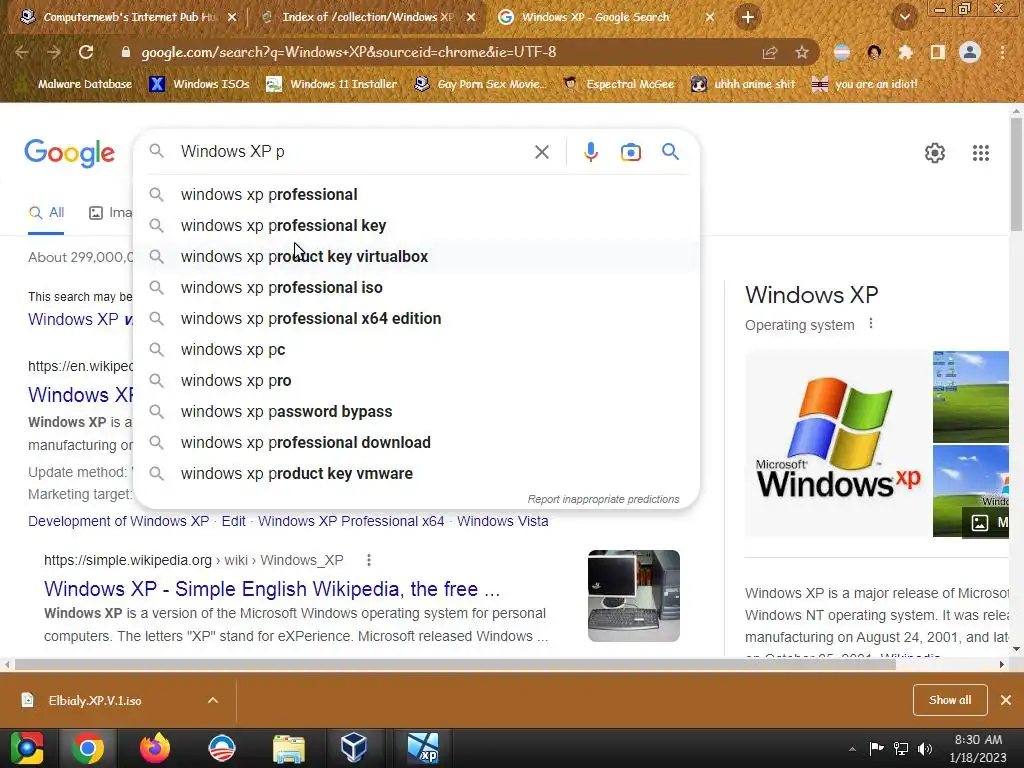Click the address bar URL
This screenshot has height=768, width=1024.
(x=349, y=52)
